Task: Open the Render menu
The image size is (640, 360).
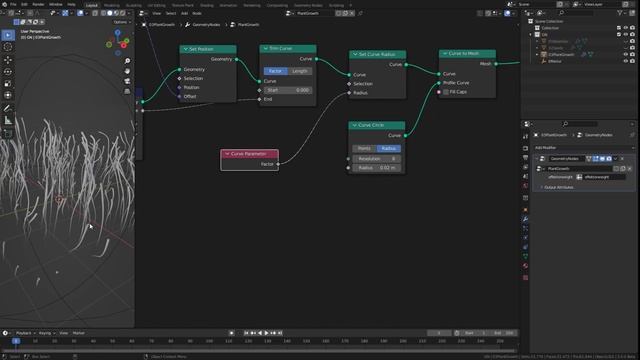Action: (38, 4)
